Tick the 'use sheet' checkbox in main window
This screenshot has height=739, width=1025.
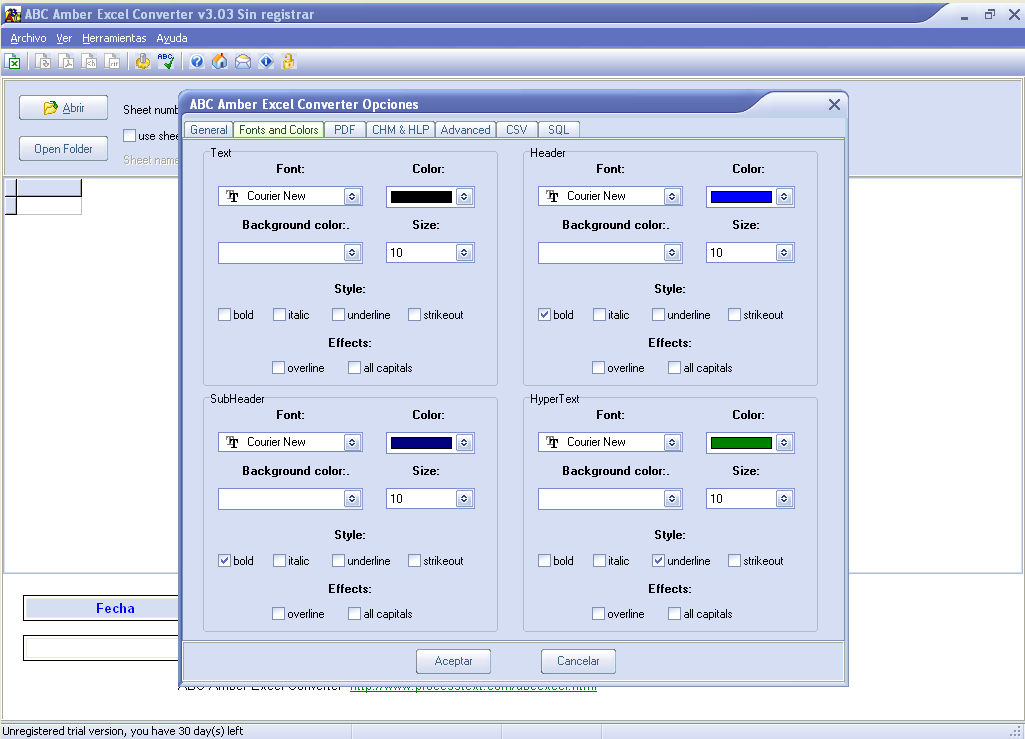point(129,135)
